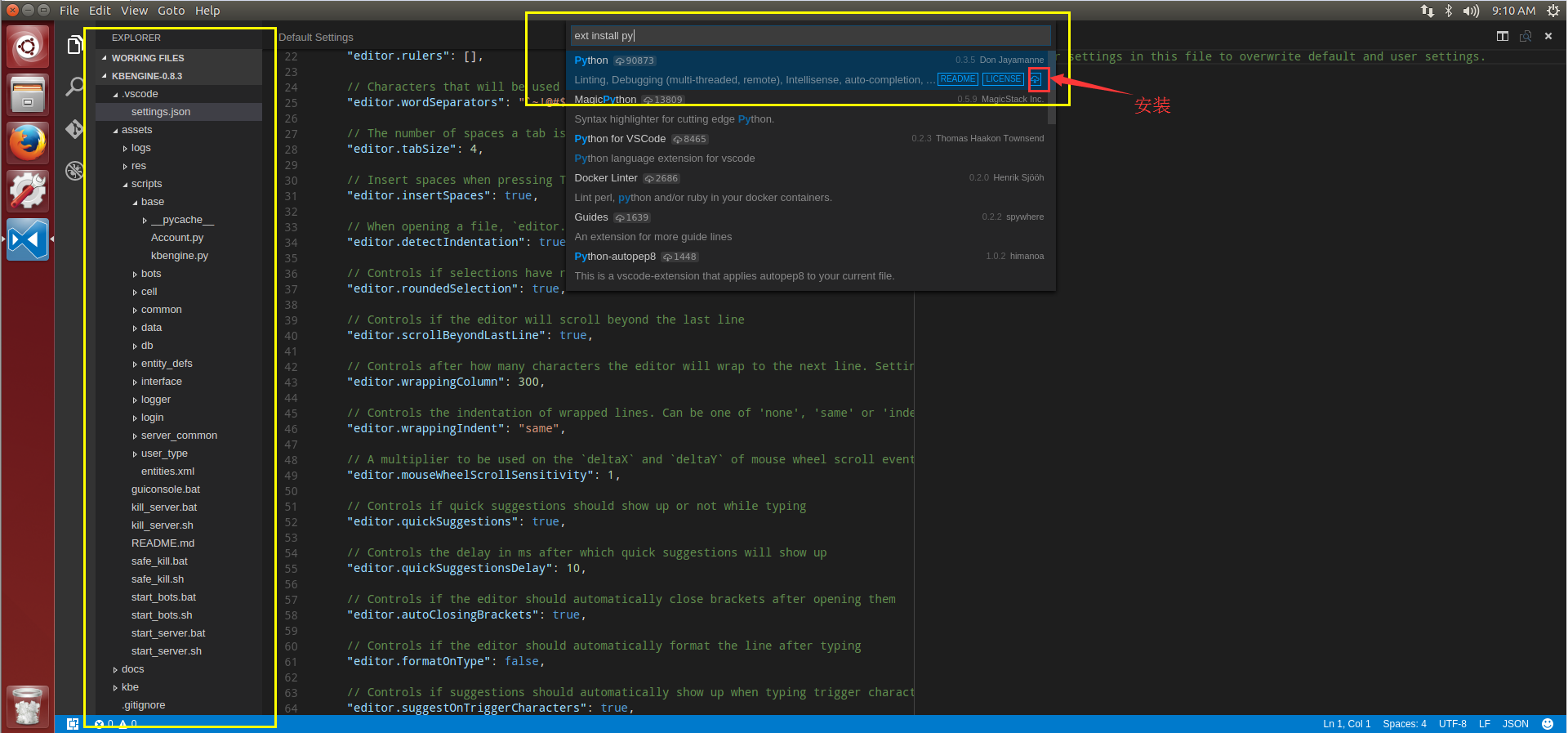Close the editor with X icon

coord(1548,36)
